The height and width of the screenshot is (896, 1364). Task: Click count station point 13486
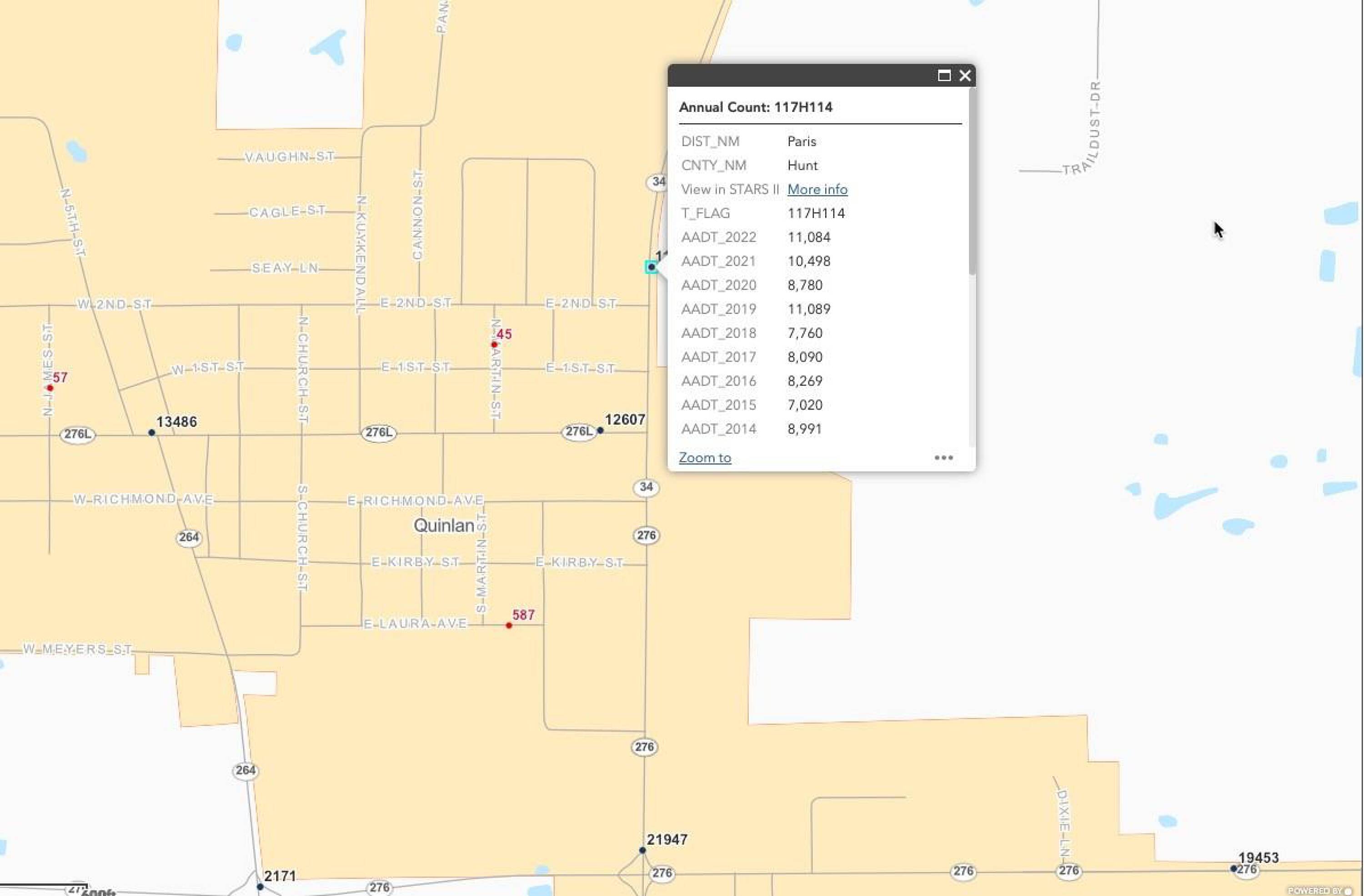(x=151, y=432)
